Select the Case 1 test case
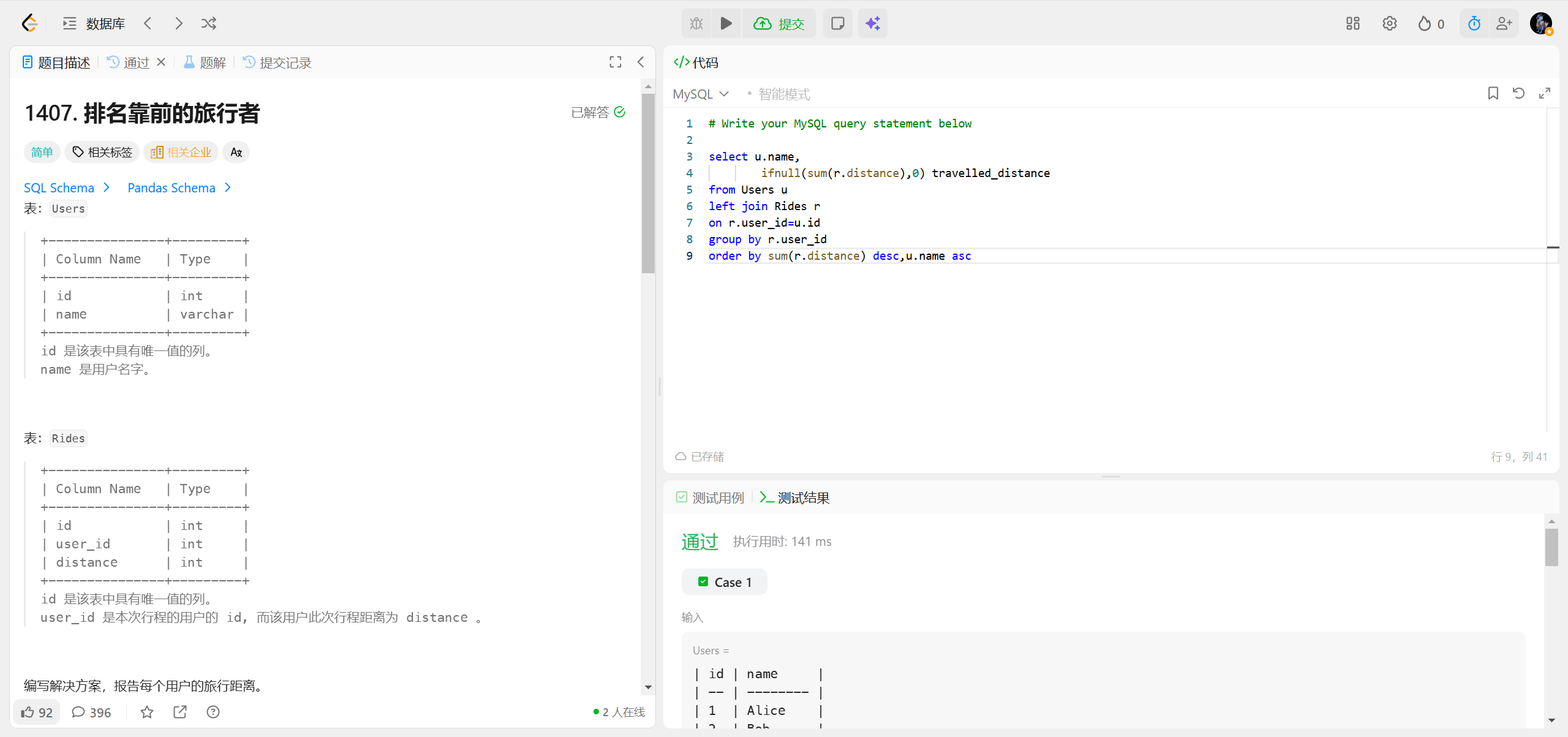 coord(725,582)
